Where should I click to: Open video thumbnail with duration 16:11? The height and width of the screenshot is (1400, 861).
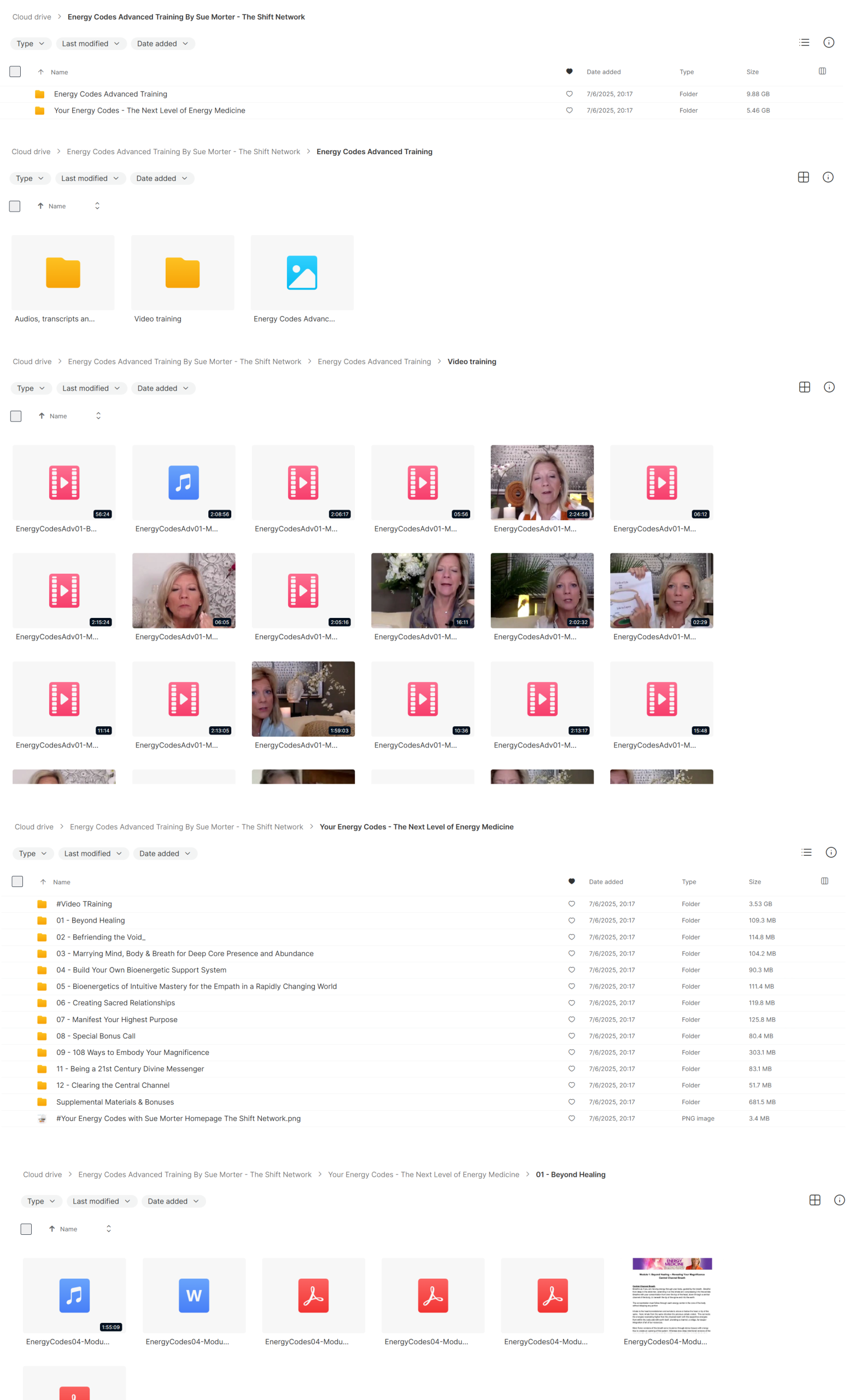pos(423,591)
